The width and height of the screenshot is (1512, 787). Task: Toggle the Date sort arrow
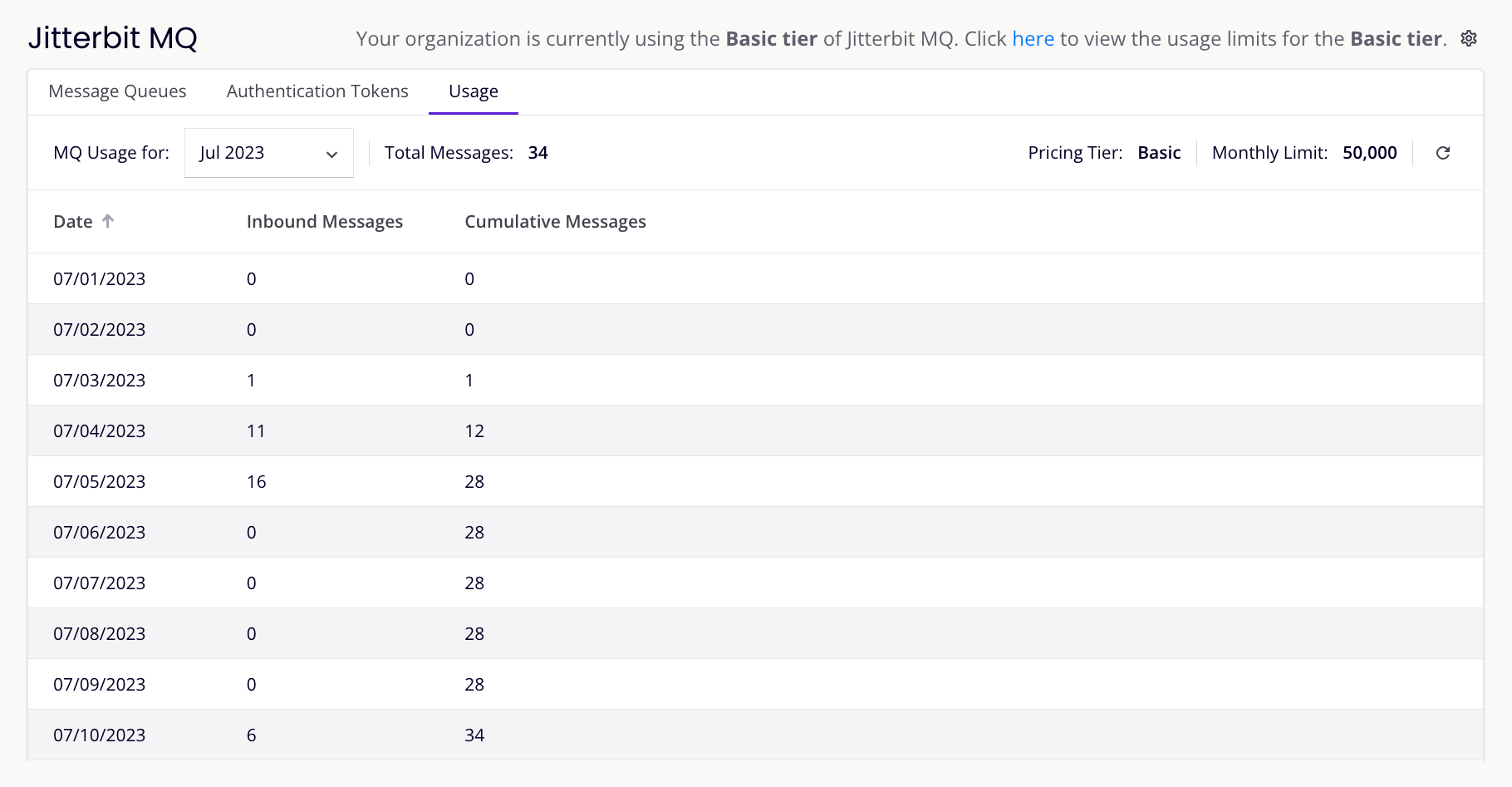pos(108,221)
